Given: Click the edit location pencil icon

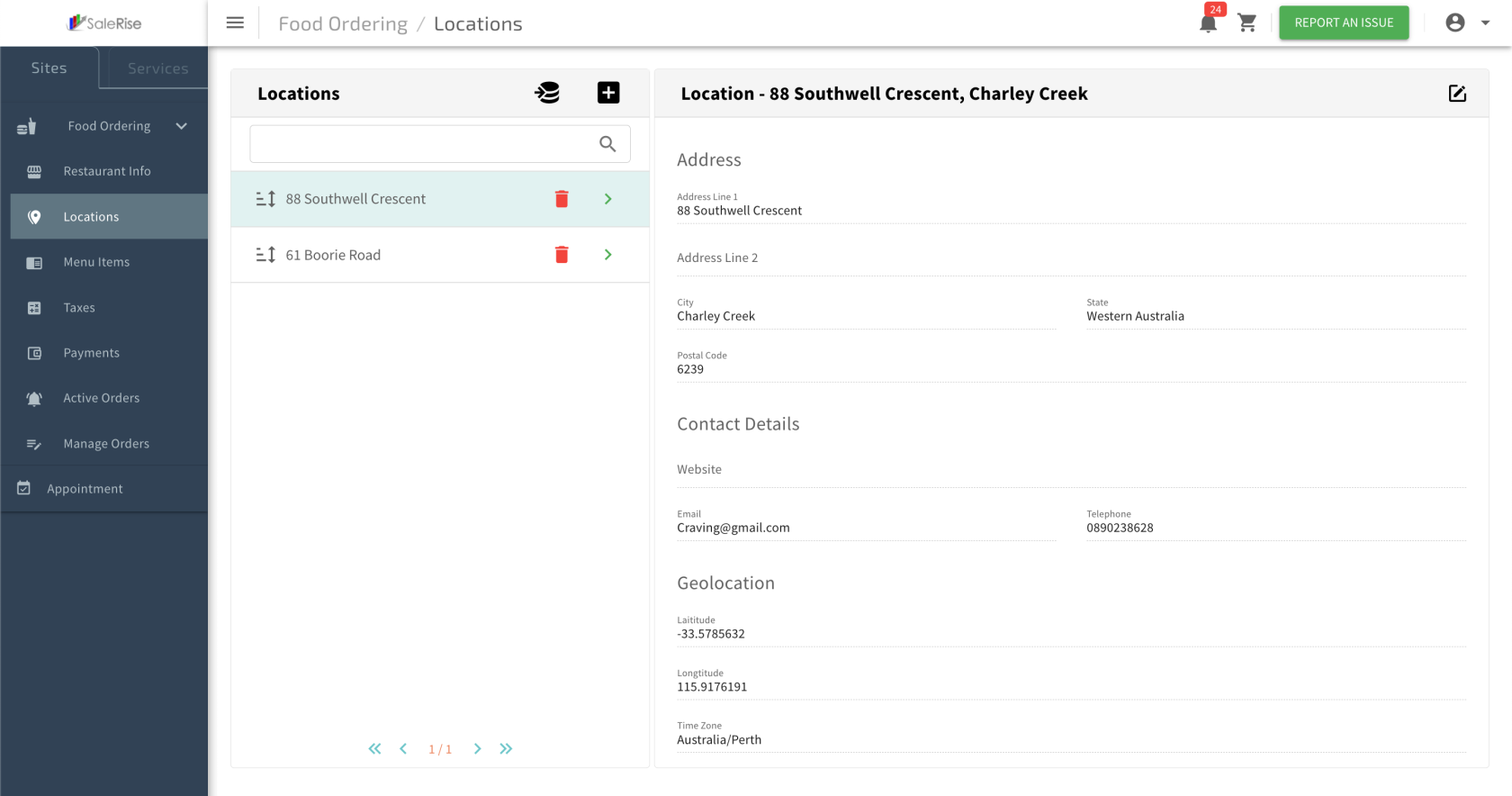Looking at the screenshot, I should tap(1457, 94).
